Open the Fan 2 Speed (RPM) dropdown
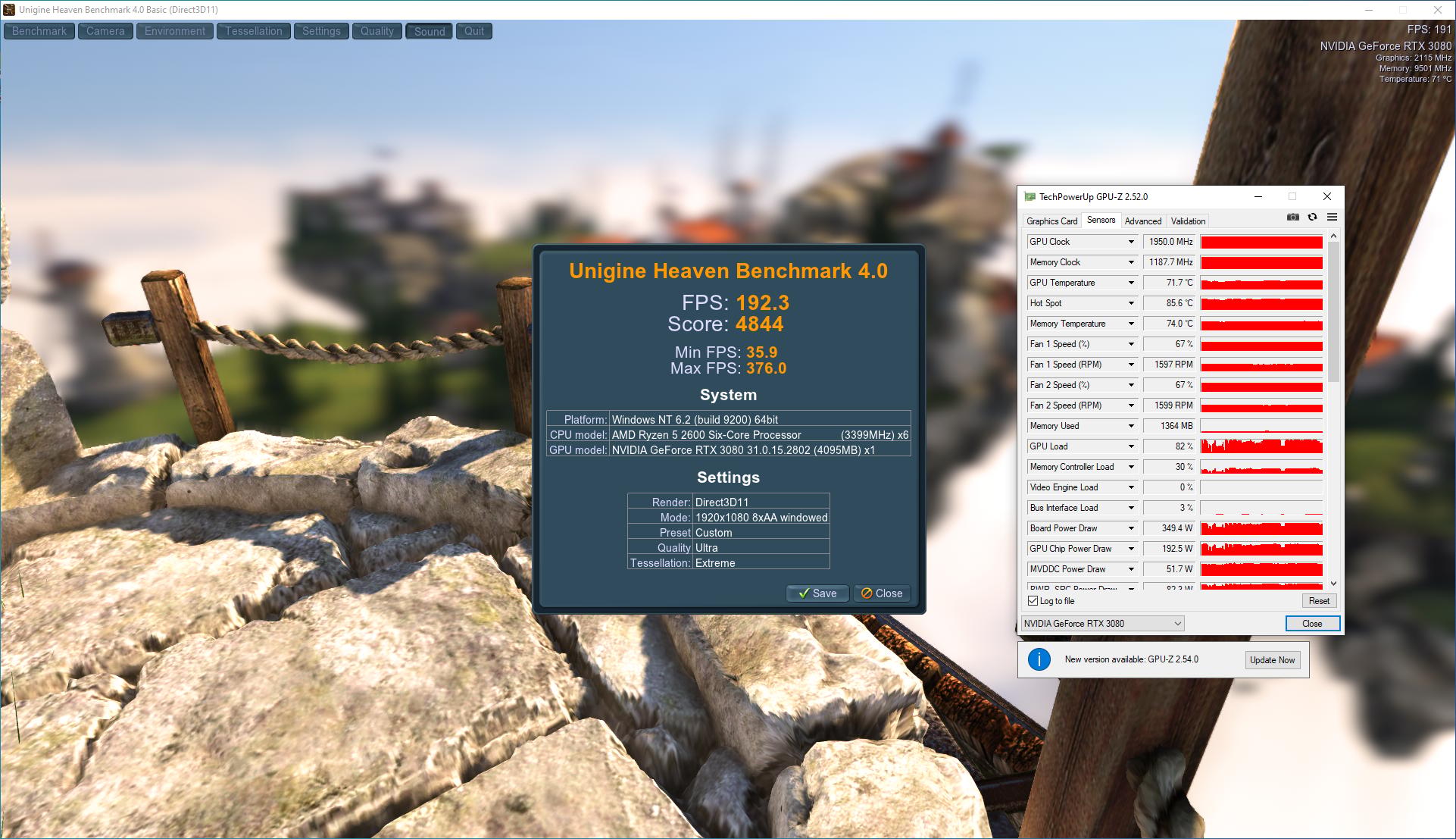This screenshot has height=839, width=1456. point(1131,405)
